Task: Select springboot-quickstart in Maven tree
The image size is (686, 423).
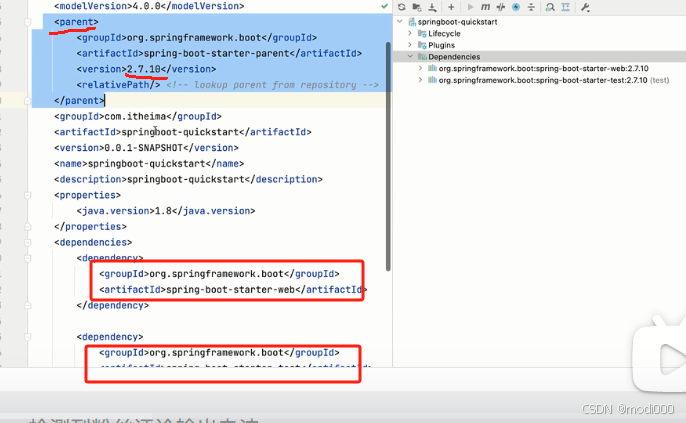Action: (x=457, y=22)
